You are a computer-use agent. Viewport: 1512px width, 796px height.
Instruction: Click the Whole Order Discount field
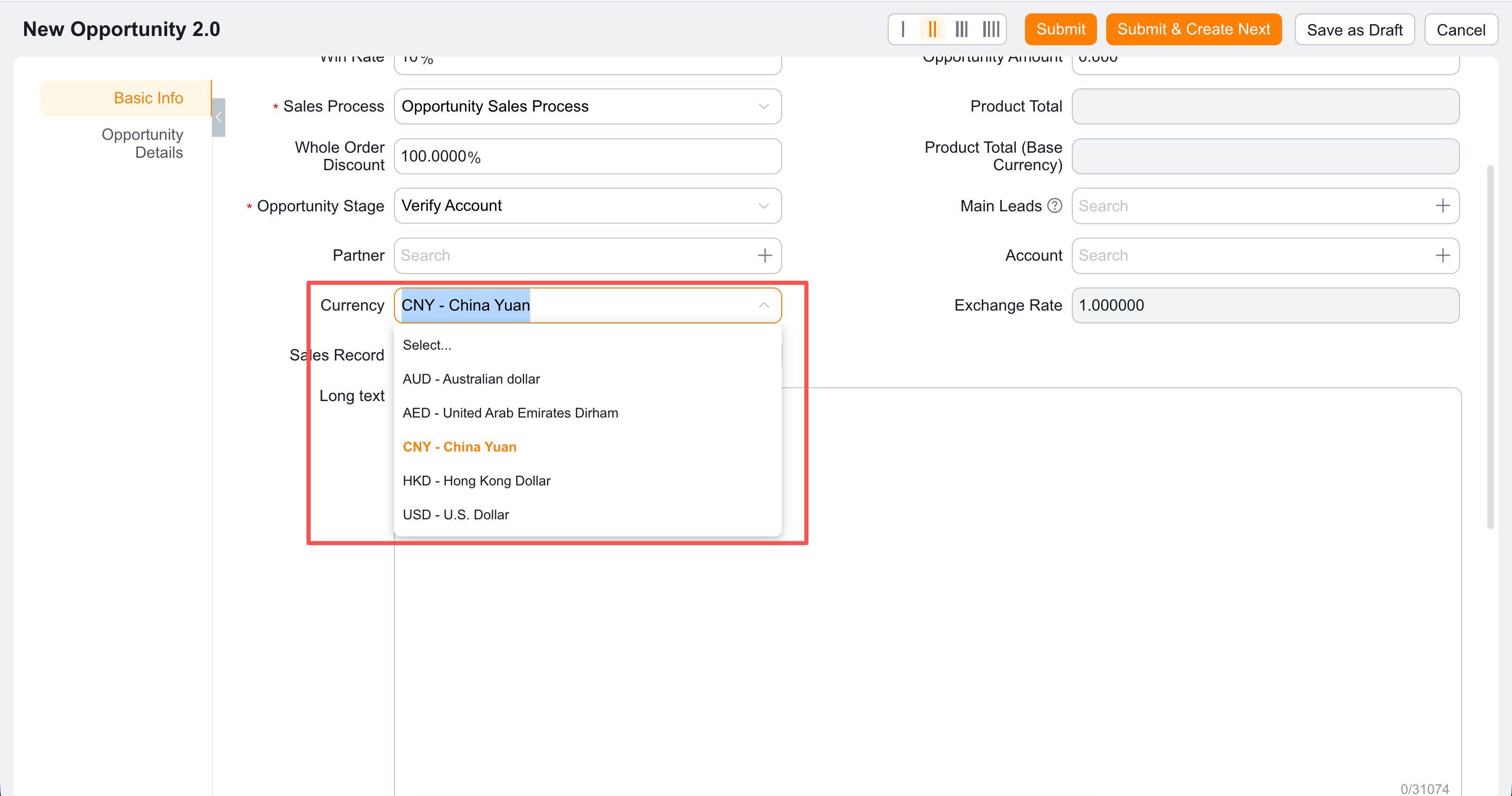[587, 156]
